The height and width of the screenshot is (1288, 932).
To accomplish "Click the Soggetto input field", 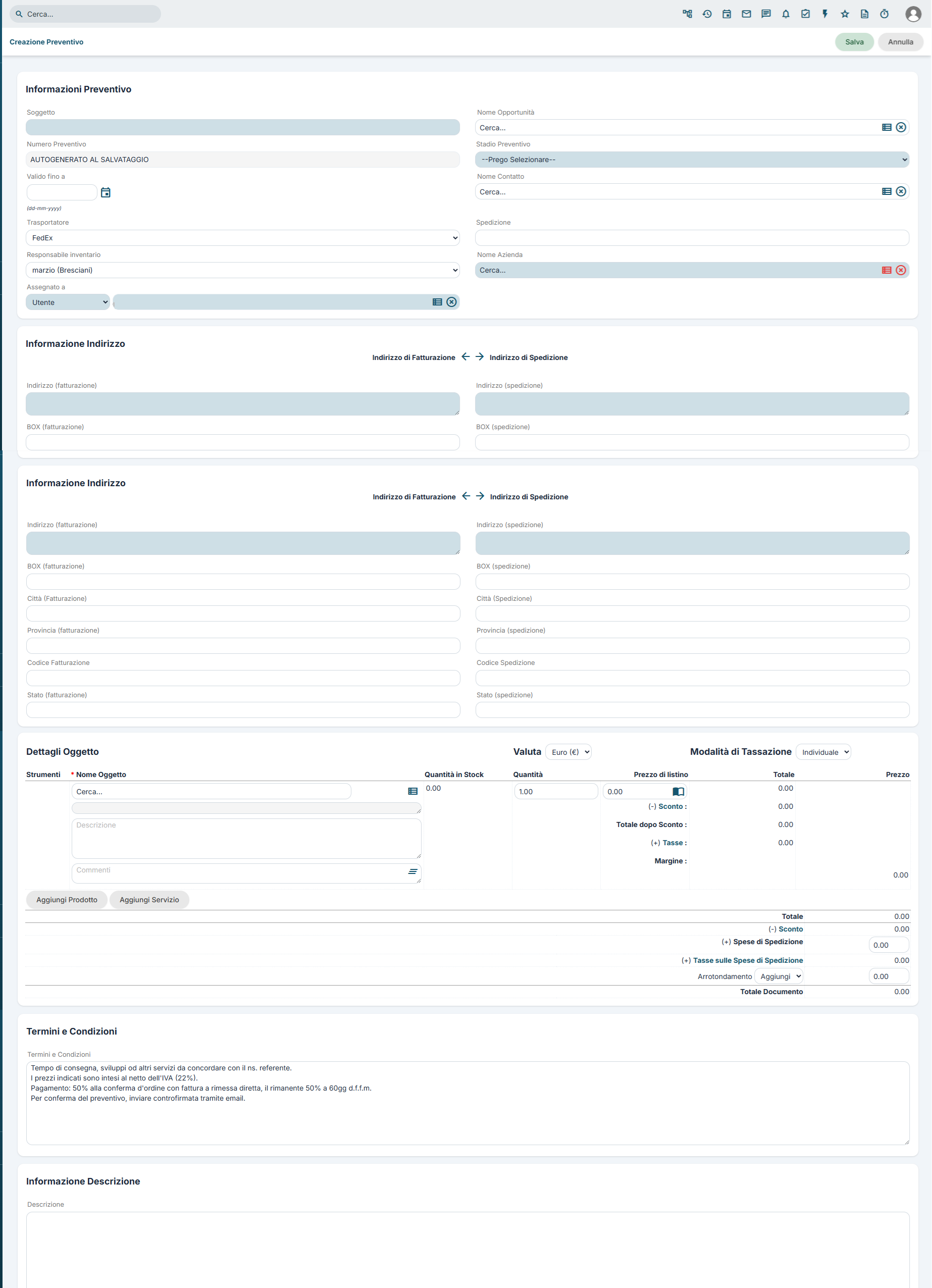I will click(242, 127).
